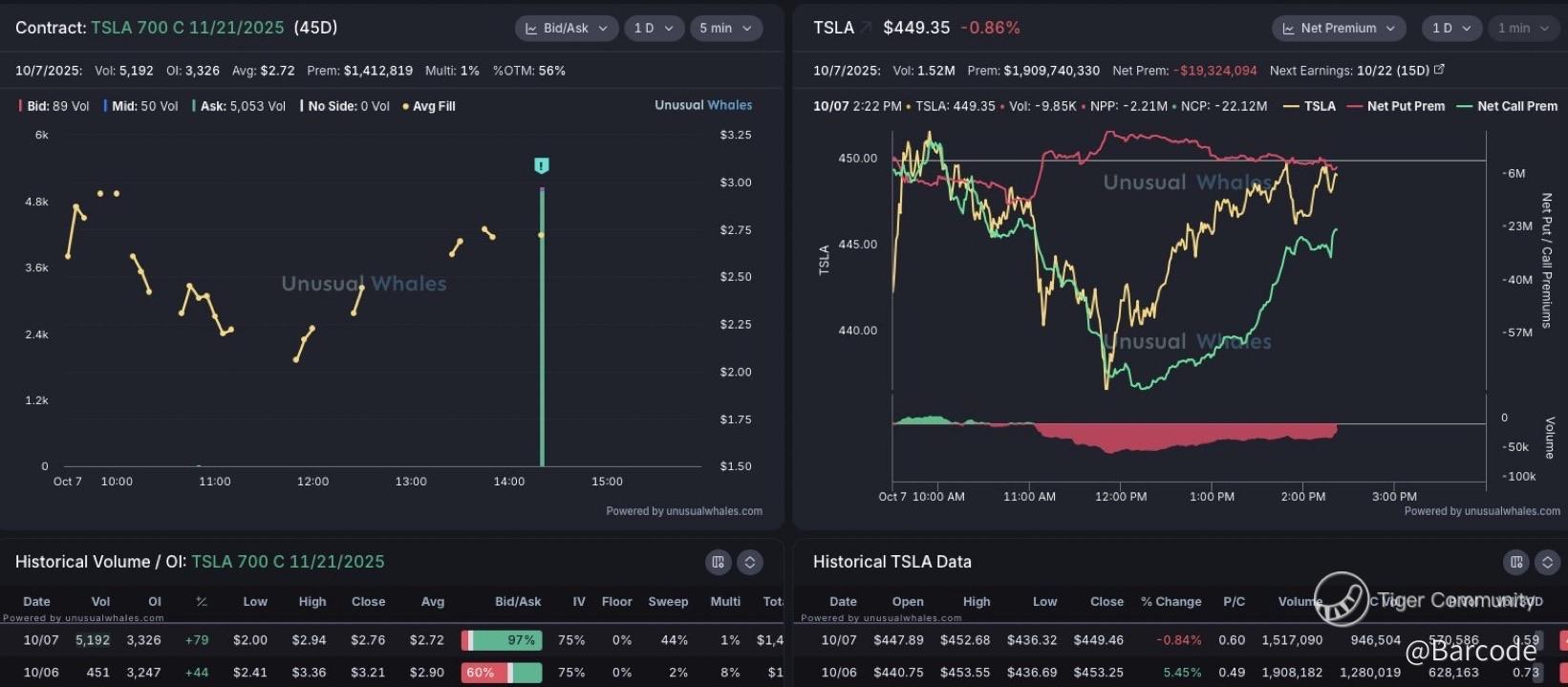Click the columns icon in Historical Volume panel
1568x687 pixels.
click(719, 562)
